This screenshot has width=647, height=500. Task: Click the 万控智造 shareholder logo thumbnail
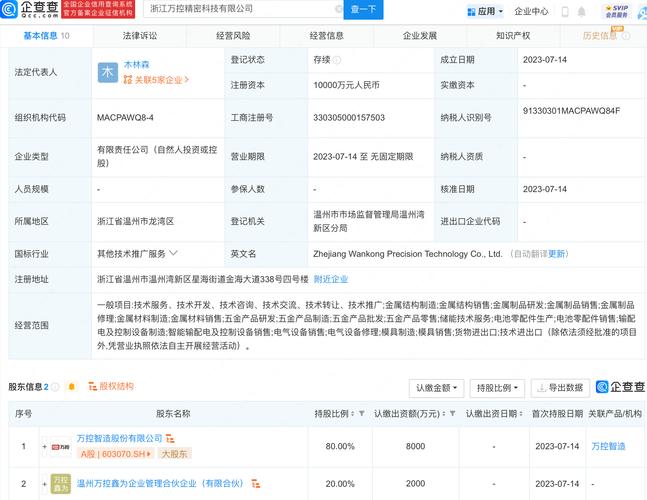tap(60, 446)
